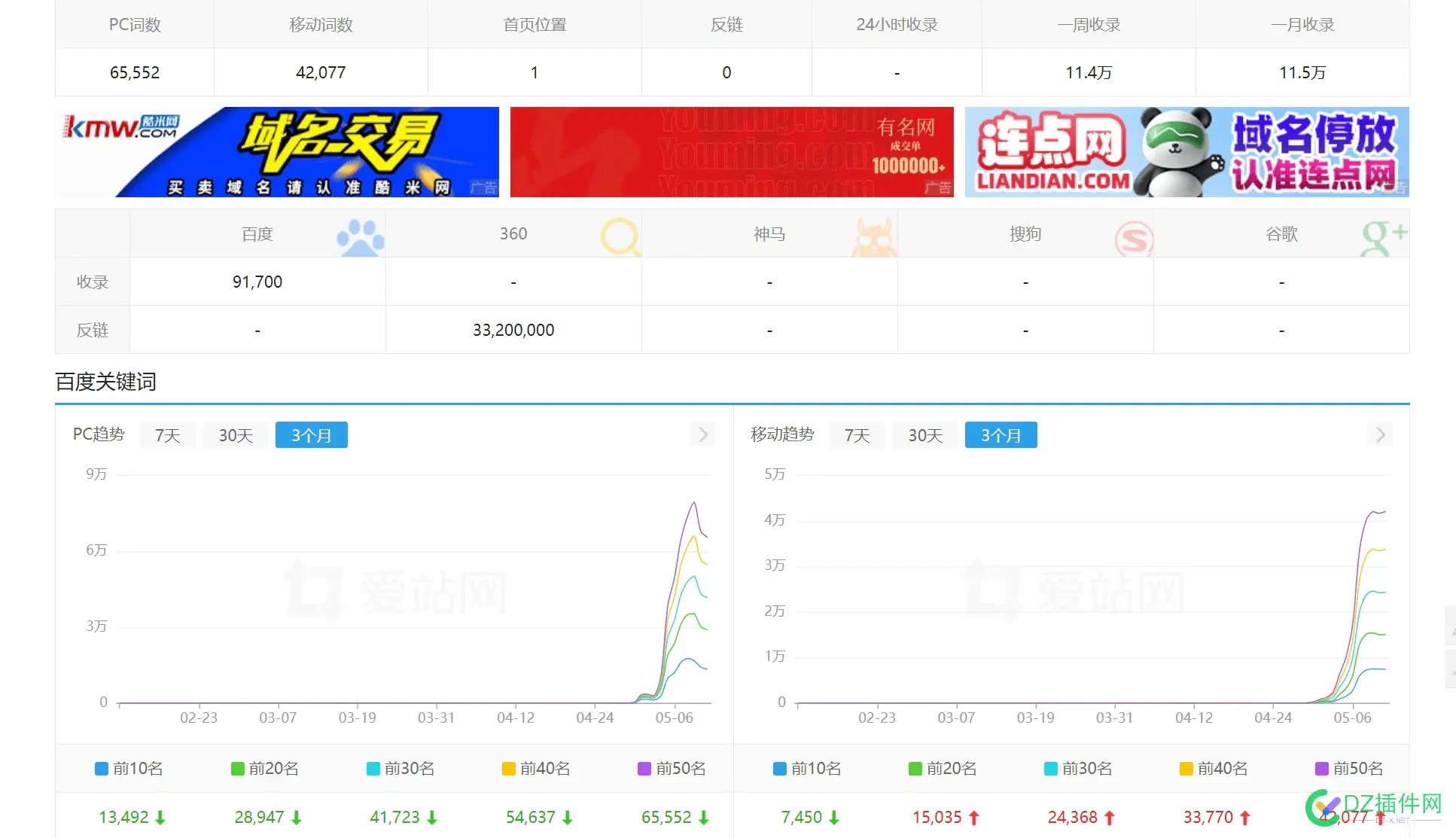Switch 移动趋势 to the 30天 tab
This screenshot has height=838, width=1456.
pyautogui.click(x=925, y=434)
